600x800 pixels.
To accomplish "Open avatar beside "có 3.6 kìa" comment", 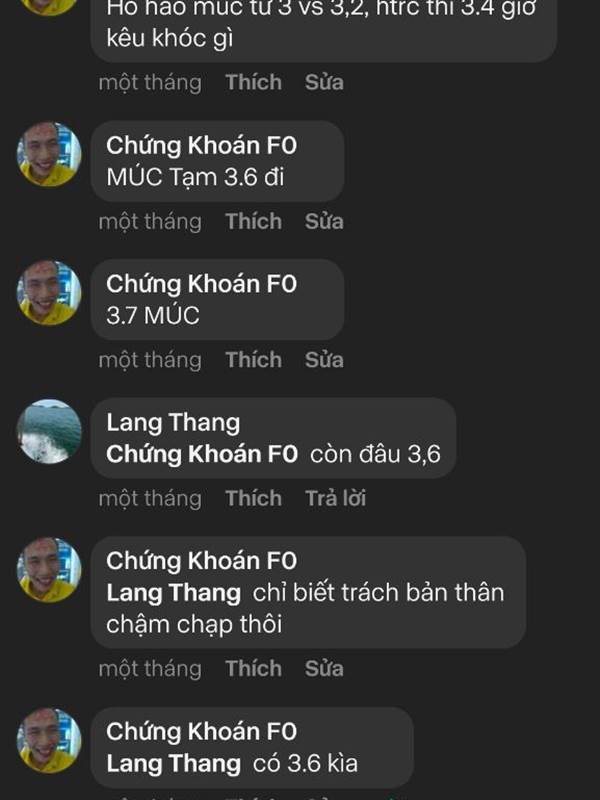I will click(49, 740).
